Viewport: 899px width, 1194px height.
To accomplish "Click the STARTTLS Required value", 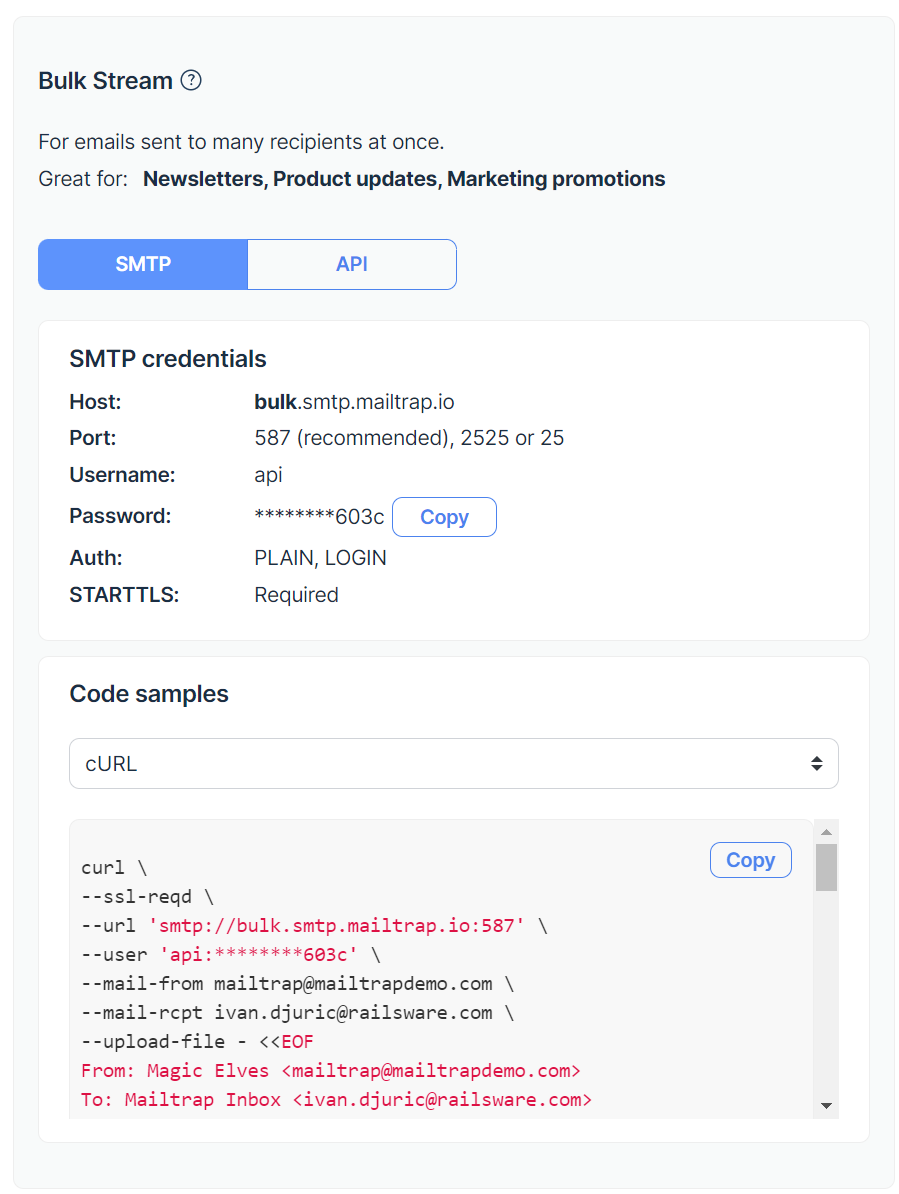I will pos(296,595).
